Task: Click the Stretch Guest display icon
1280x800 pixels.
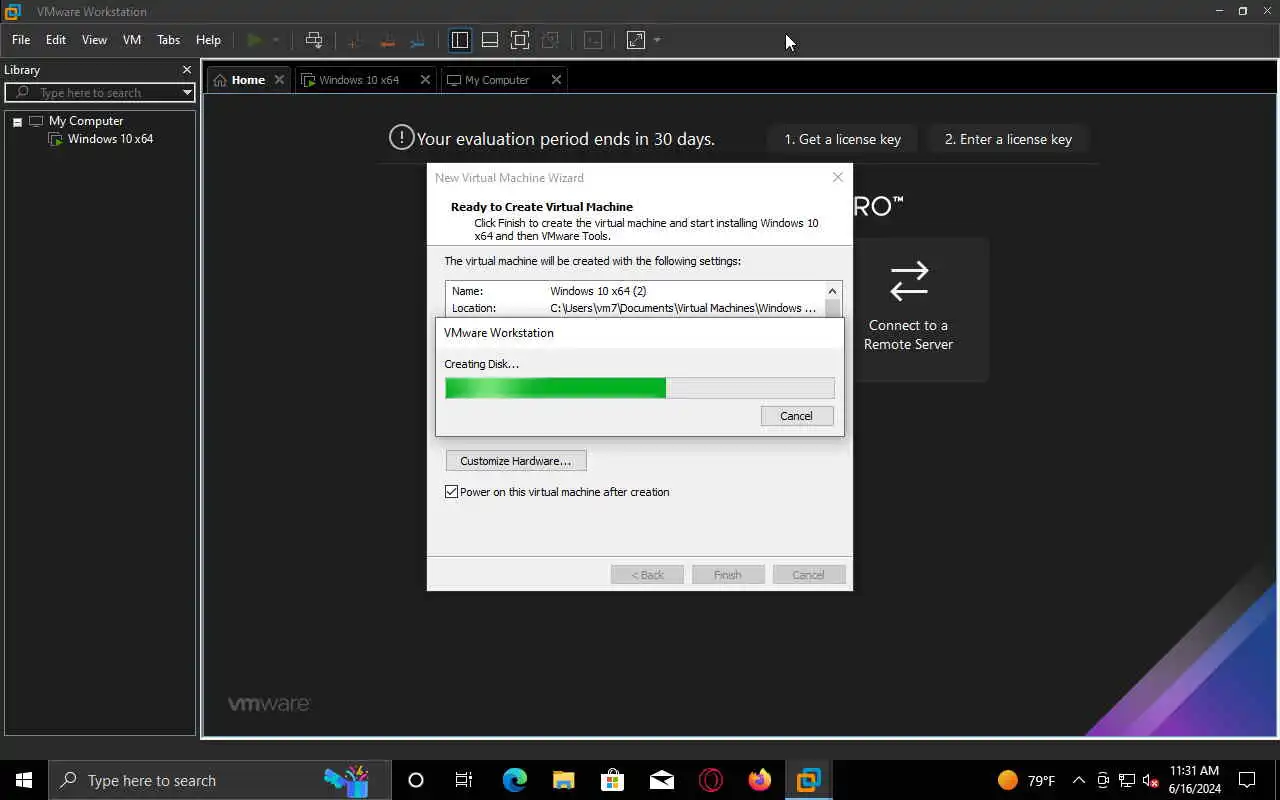Action: pos(636,40)
